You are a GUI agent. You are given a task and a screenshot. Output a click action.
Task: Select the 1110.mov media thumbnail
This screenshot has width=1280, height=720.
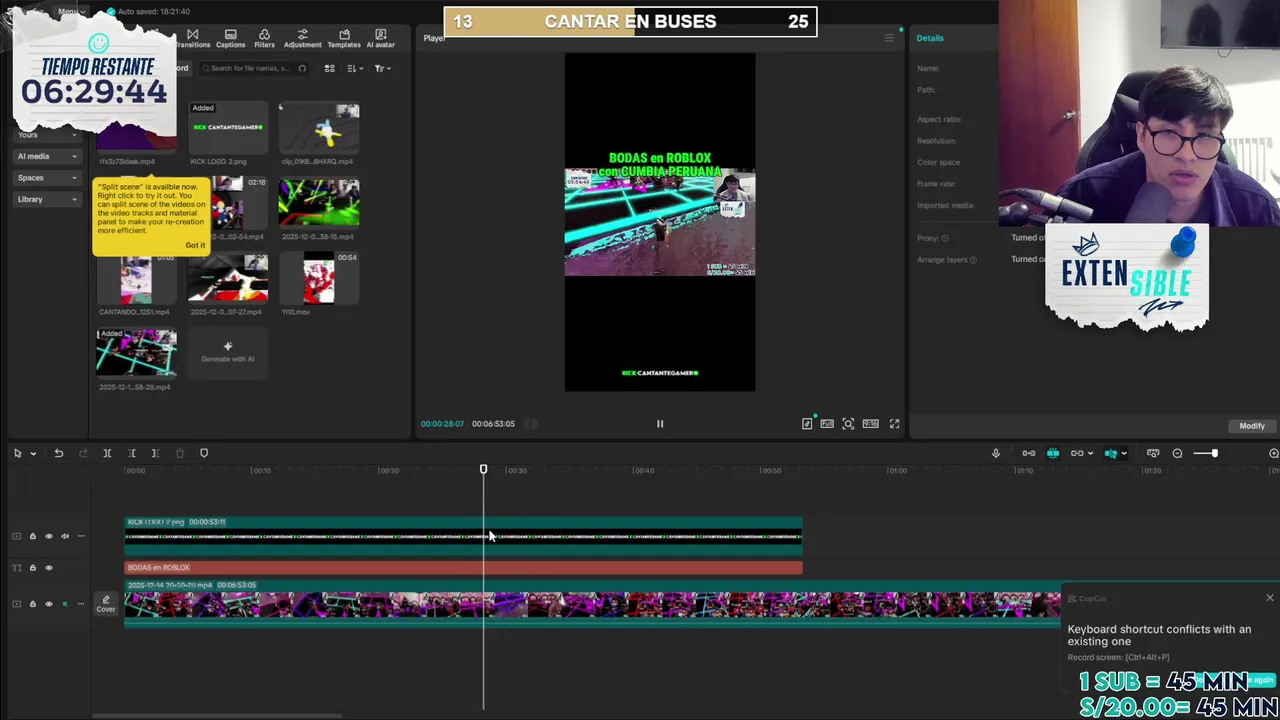[319, 278]
